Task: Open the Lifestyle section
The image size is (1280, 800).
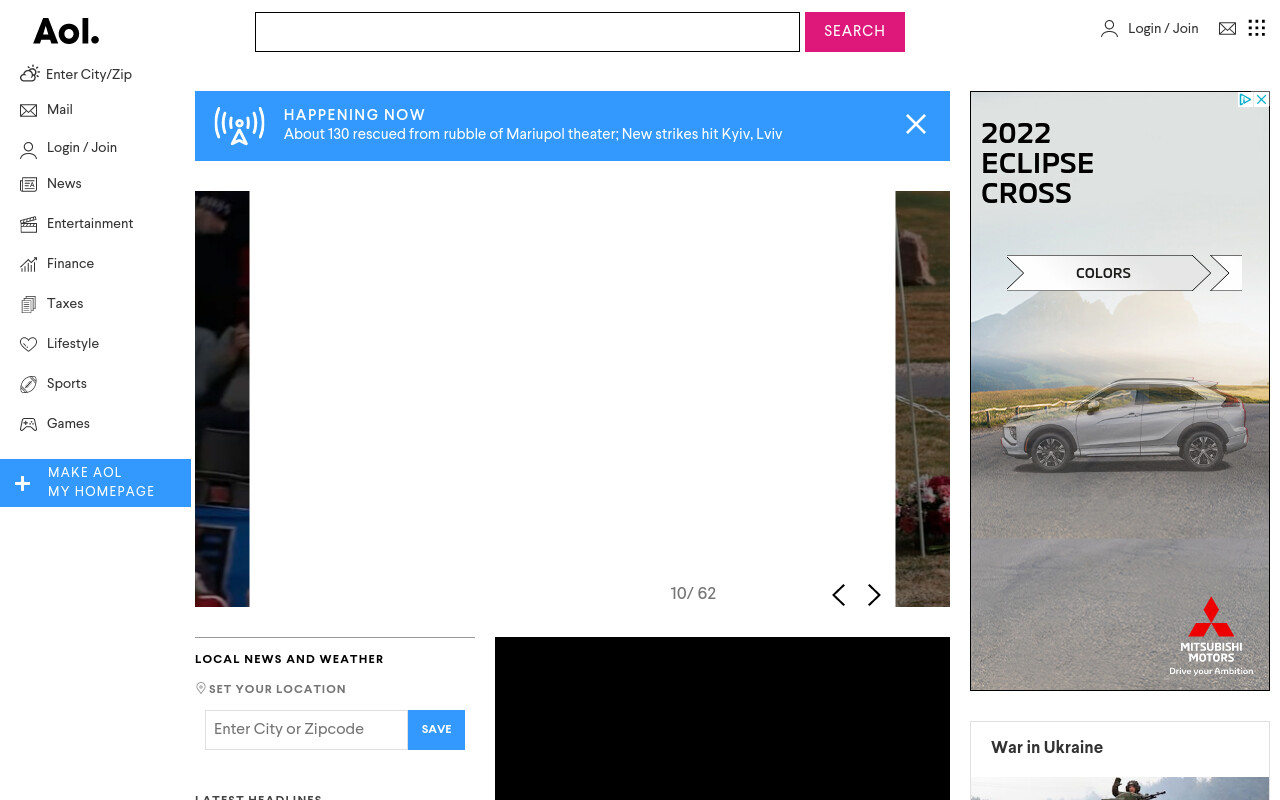Action: tap(73, 344)
